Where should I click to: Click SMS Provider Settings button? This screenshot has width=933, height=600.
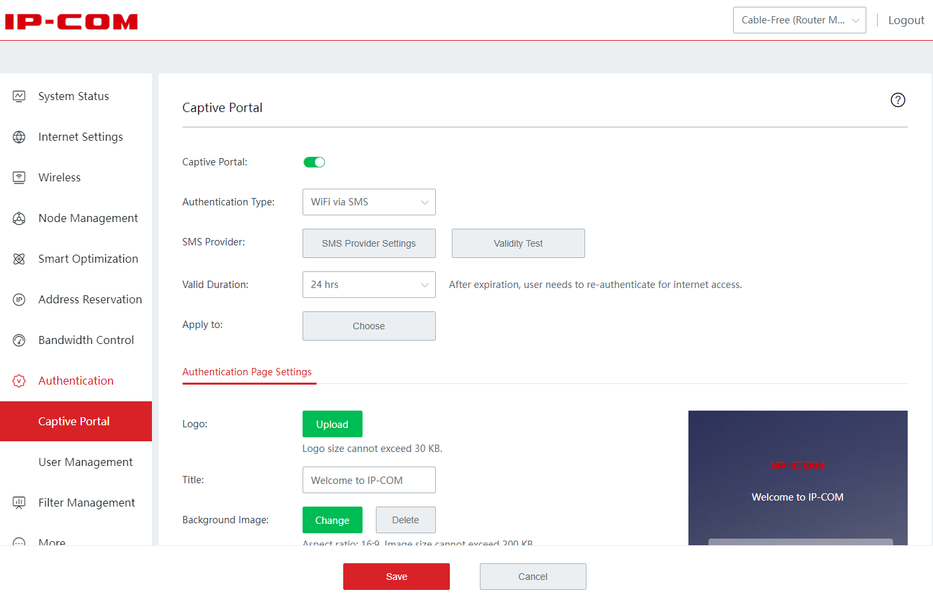click(369, 243)
